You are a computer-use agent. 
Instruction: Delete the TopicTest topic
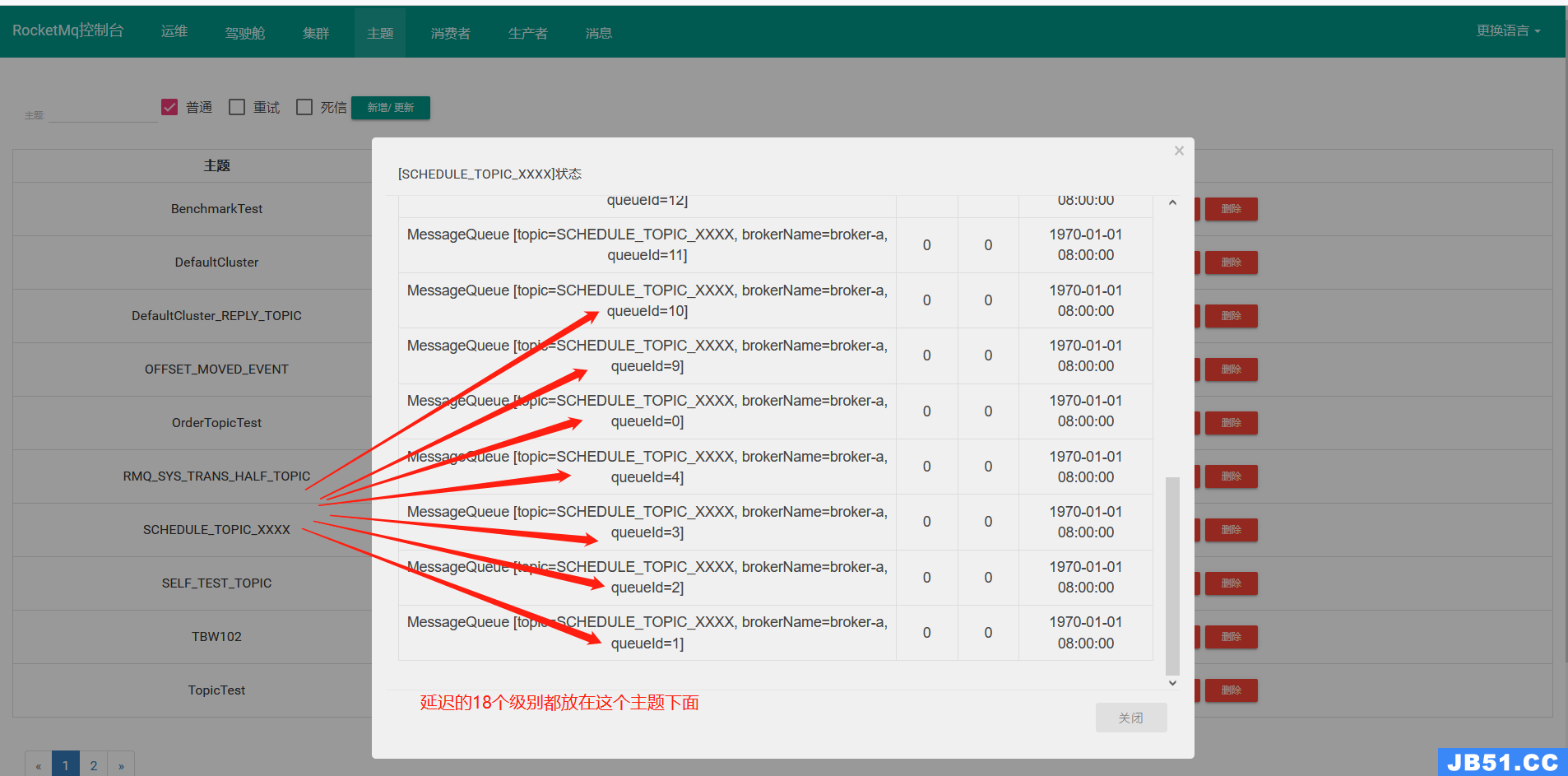[1231, 690]
